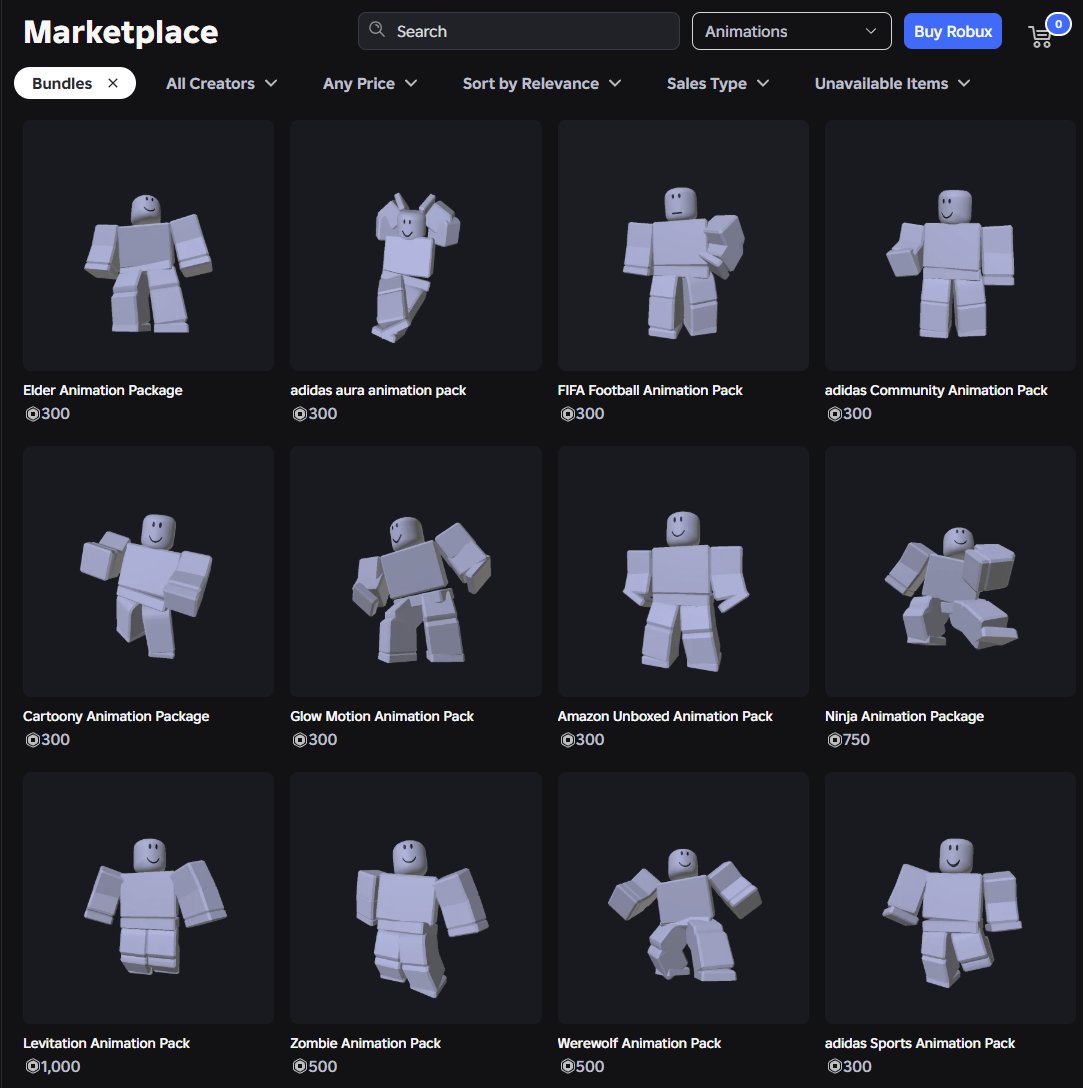This screenshot has width=1083, height=1088.
Task: Expand the All Creators filter
Action: pos(222,83)
